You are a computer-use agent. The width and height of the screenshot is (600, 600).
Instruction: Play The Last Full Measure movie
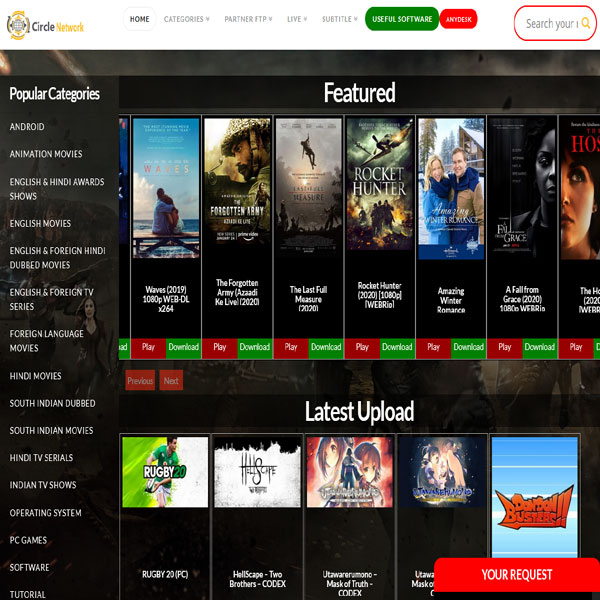coord(291,347)
